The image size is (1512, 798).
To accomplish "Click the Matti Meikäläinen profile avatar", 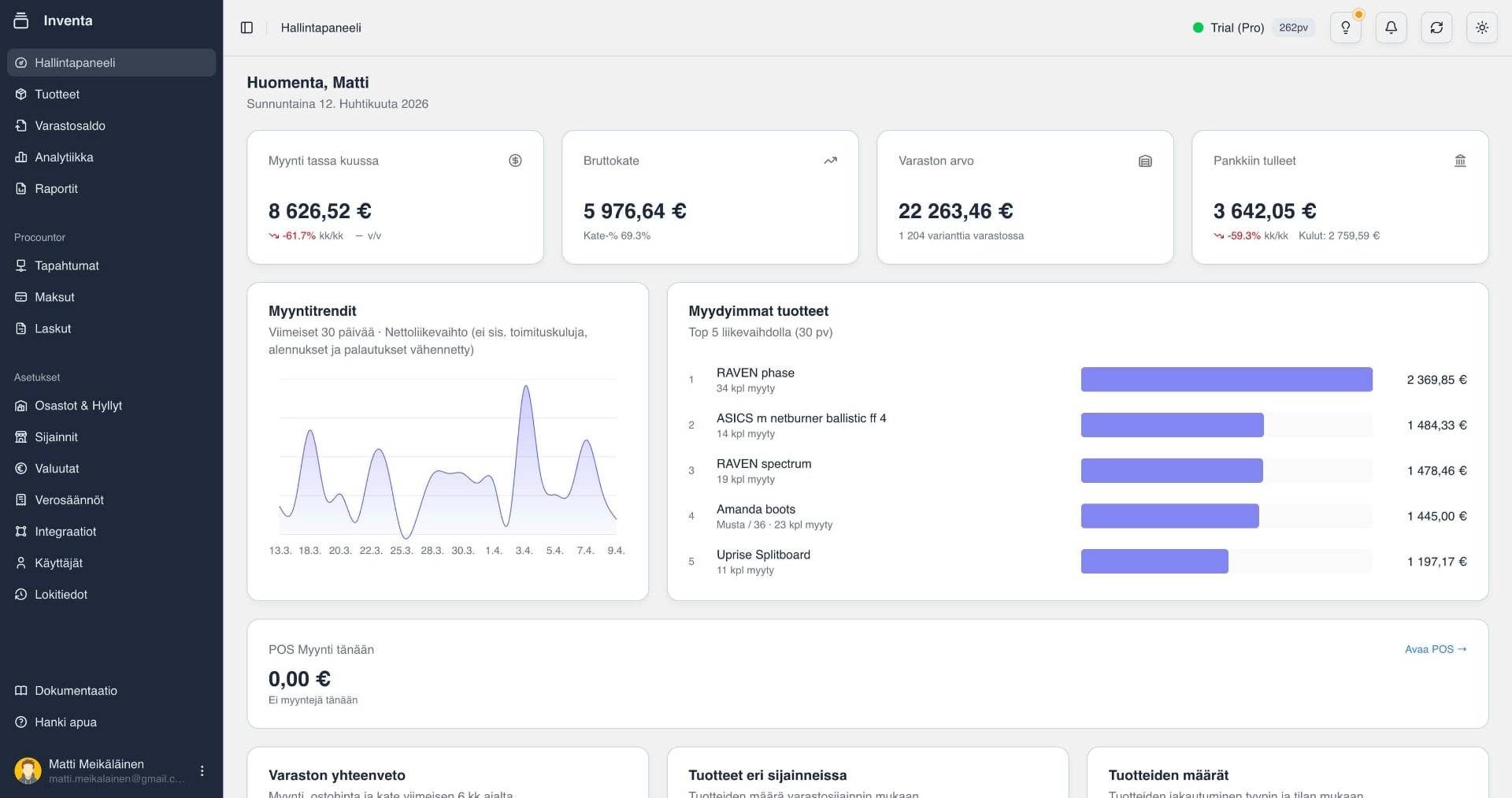I will [x=28, y=770].
